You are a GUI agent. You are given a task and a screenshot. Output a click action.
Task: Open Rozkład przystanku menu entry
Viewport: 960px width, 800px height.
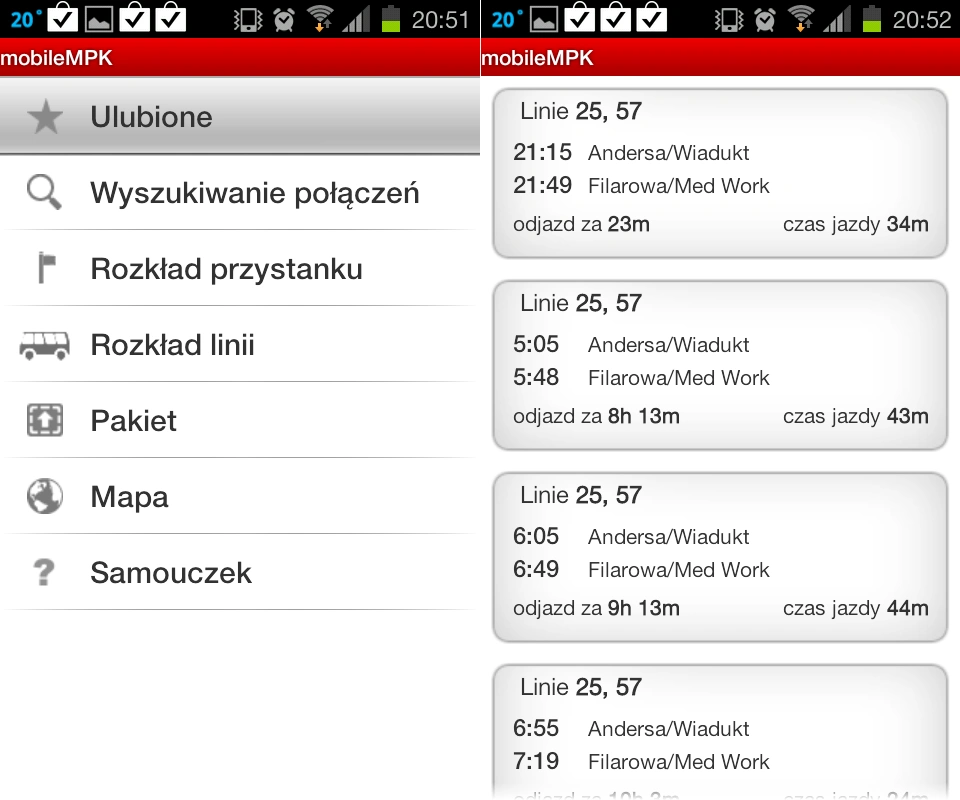coord(240,269)
